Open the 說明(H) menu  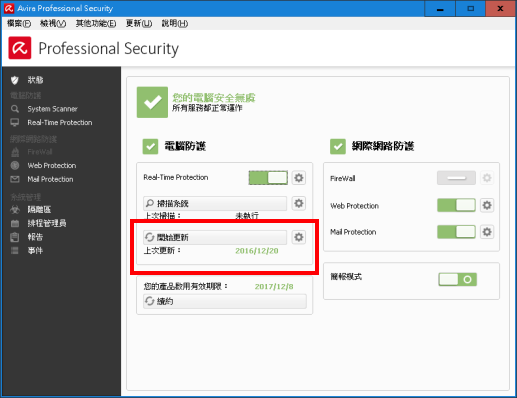(175, 23)
